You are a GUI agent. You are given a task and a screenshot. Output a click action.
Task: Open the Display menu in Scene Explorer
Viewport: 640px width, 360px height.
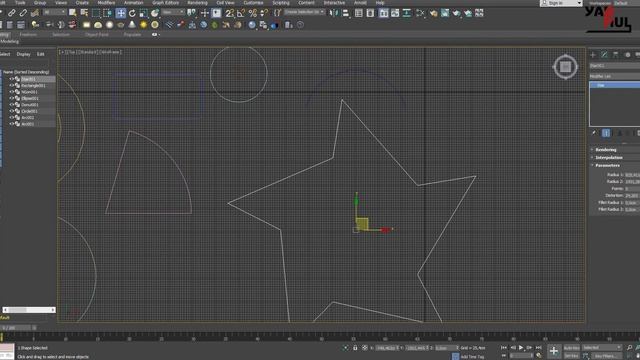click(x=23, y=54)
